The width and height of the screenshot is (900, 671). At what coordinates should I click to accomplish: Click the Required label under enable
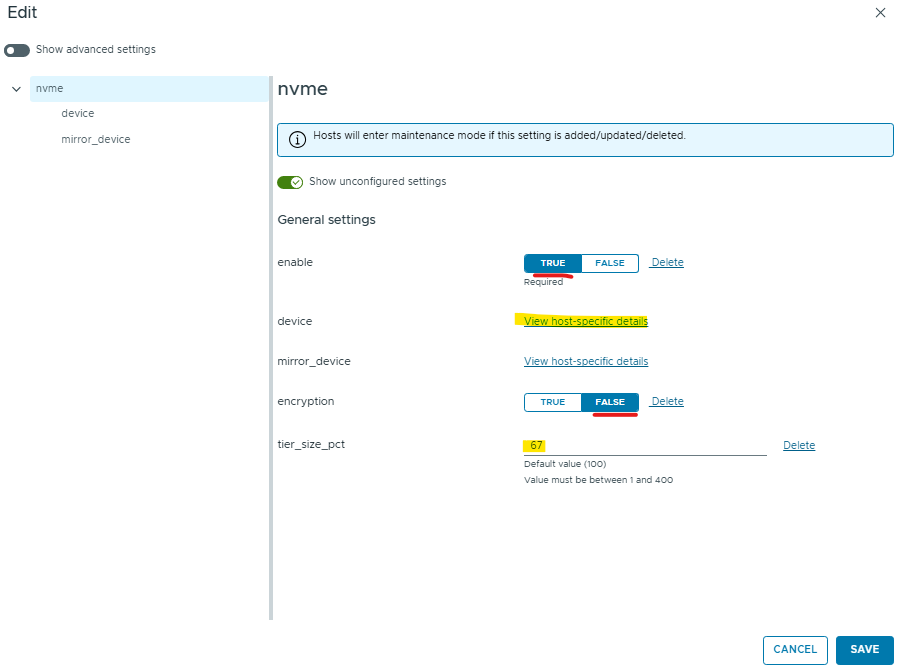coord(543,282)
